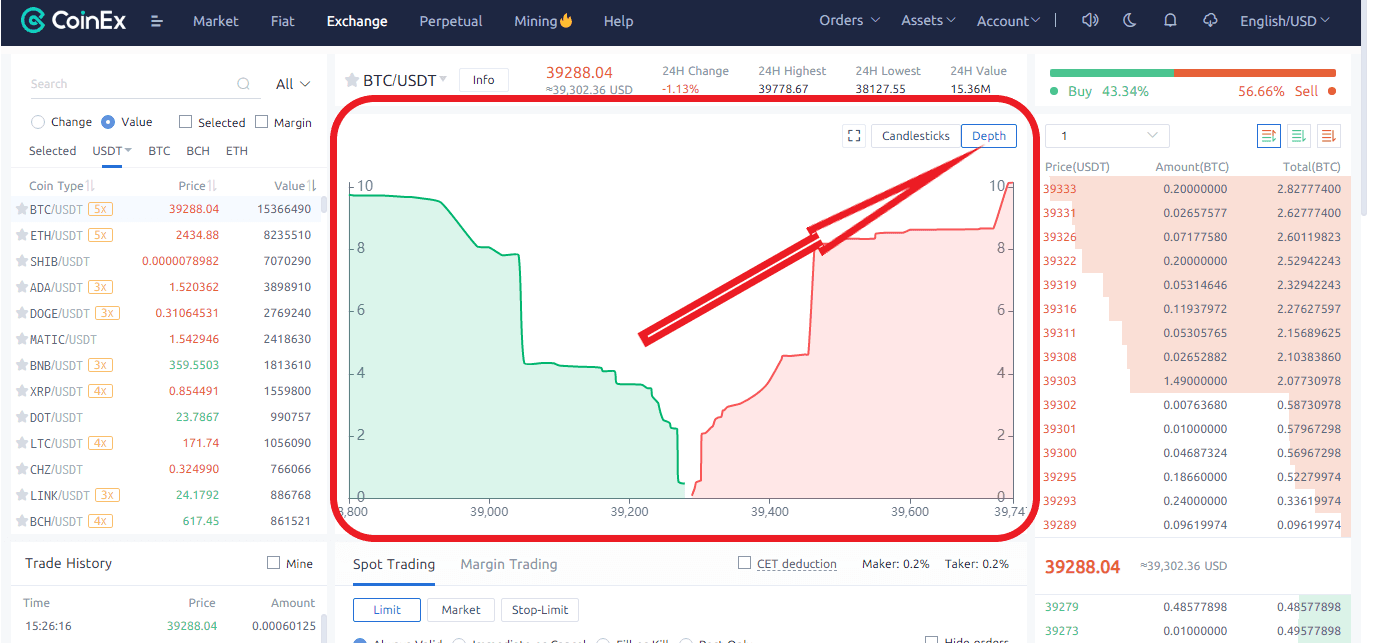
Task: Enable the CET deduction checkbox
Action: tap(744, 563)
